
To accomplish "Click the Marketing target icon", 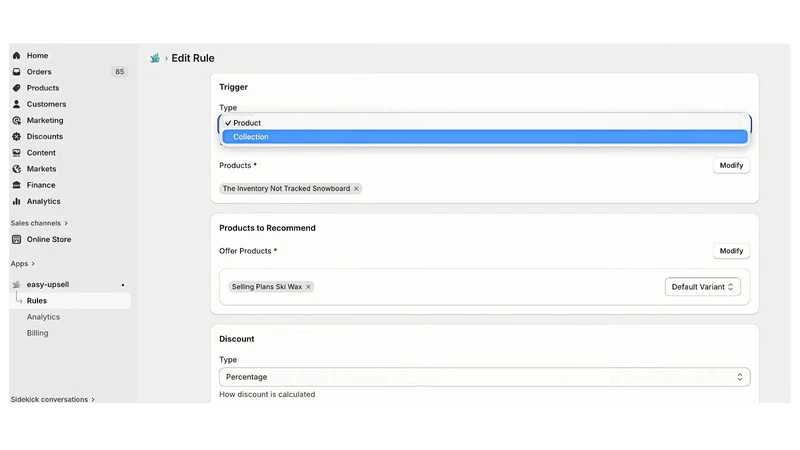I will [16, 120].
